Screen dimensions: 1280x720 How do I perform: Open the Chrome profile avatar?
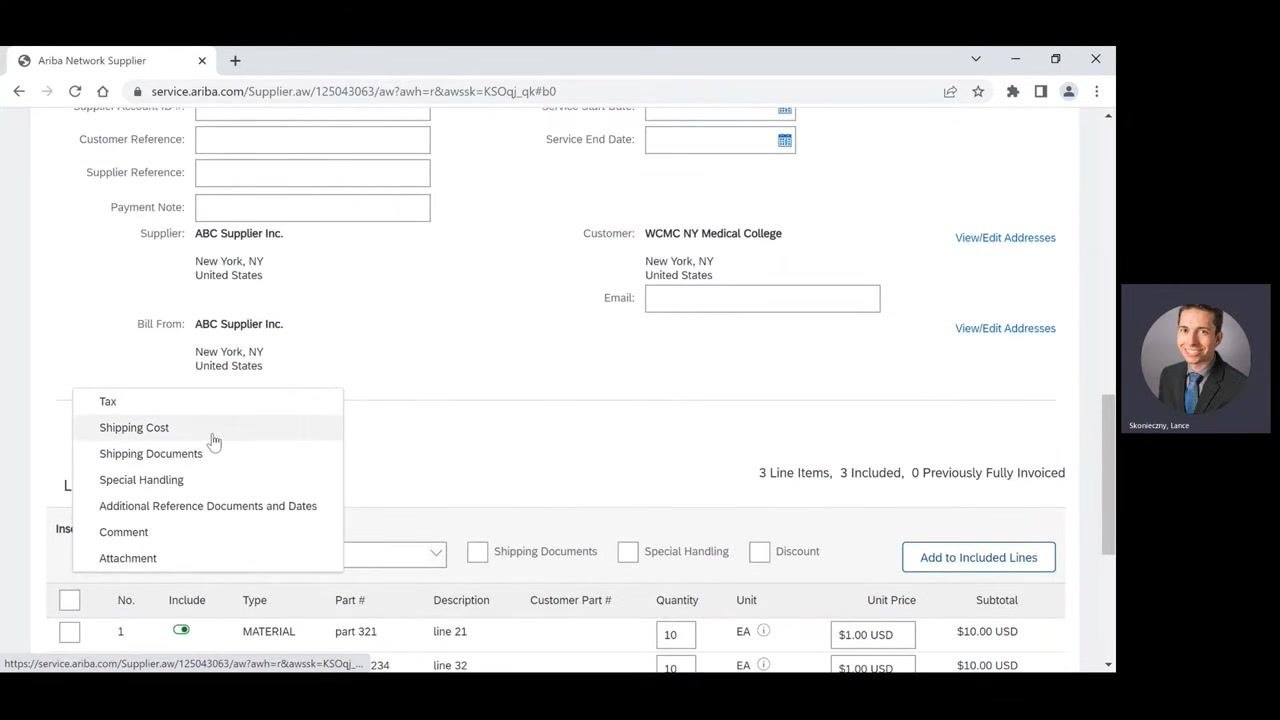coord(1069,91)
